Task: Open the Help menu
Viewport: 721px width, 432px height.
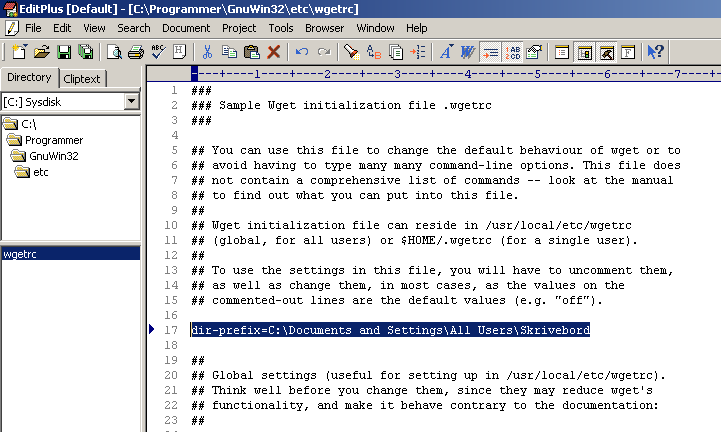Action: tap(417, 28)
